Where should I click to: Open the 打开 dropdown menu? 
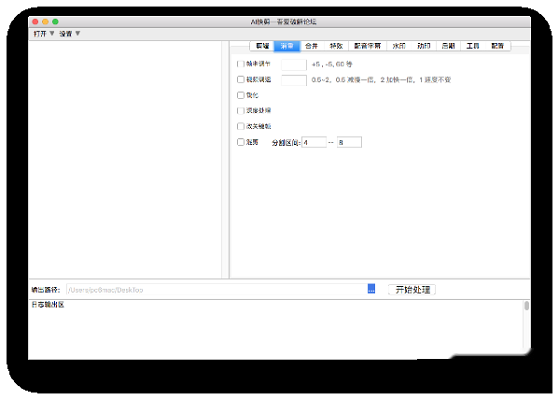43,34
